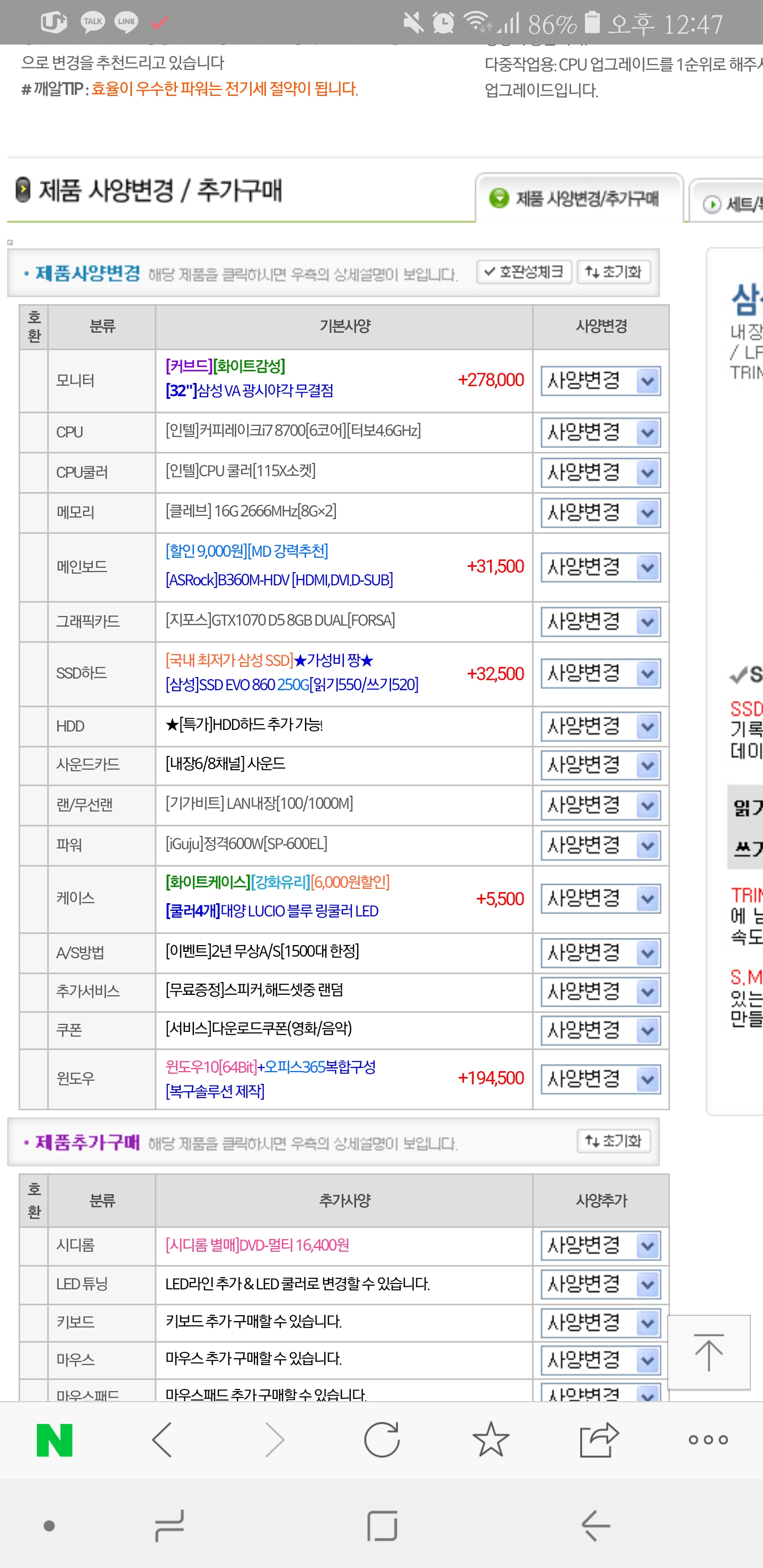Click 호환성체크 compatibility check button

coord(524,271)
